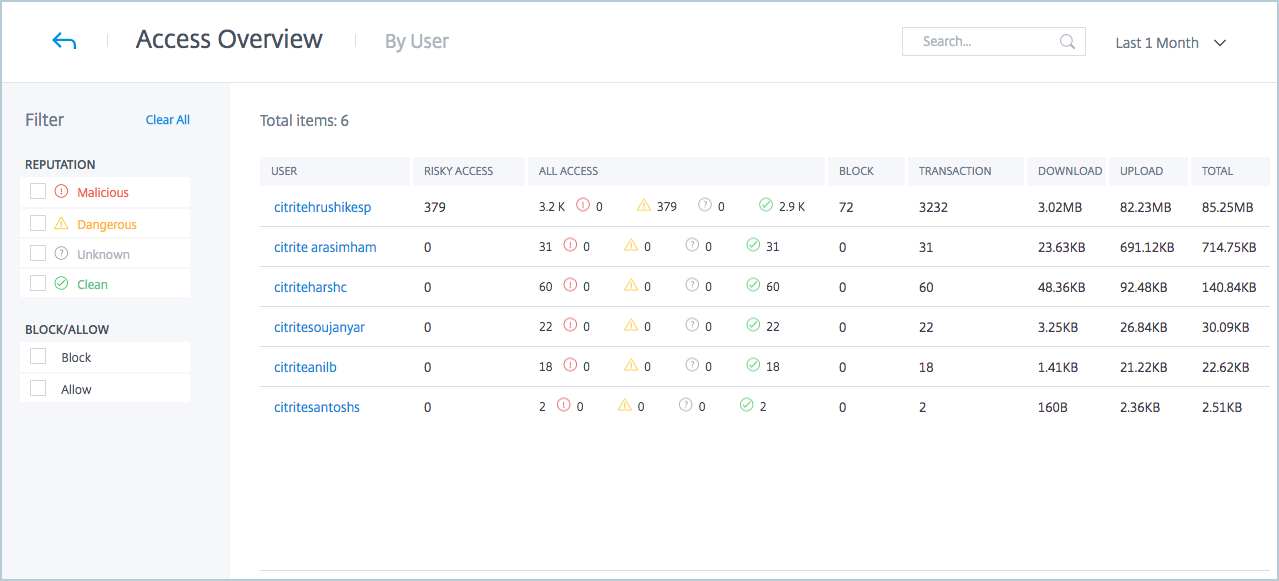Click the Transaction column header

pos(955,171)
